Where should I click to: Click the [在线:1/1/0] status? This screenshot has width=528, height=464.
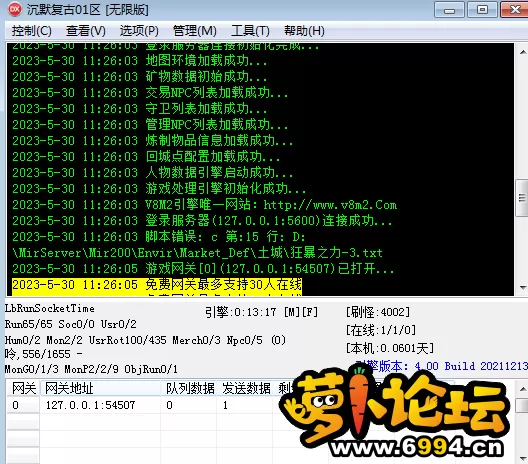(x=381, y=330)
